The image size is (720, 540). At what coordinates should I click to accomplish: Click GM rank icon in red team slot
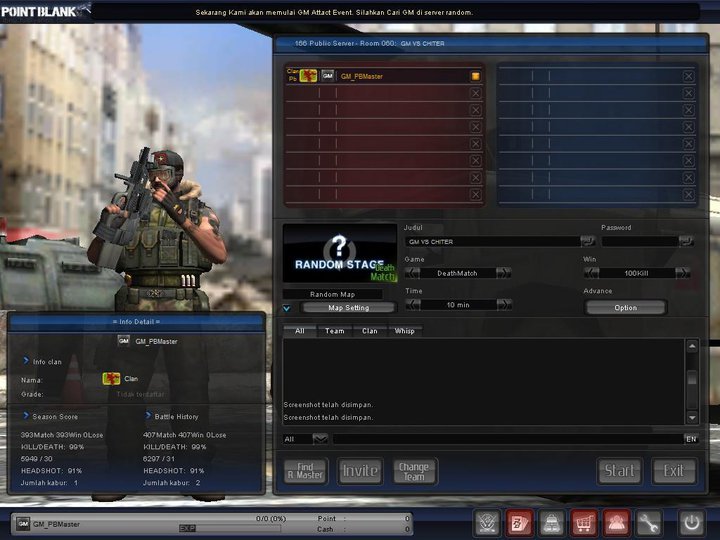click(327, 76)
